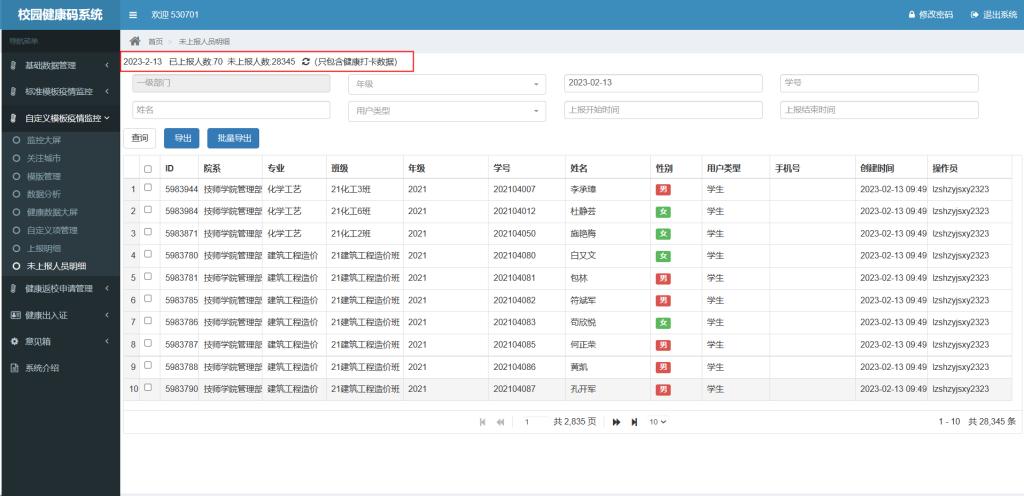The image size is (1024, 496).
Task: Click the male badge for 李承锋
Action: pyautogui.click(x=663, y=190)
